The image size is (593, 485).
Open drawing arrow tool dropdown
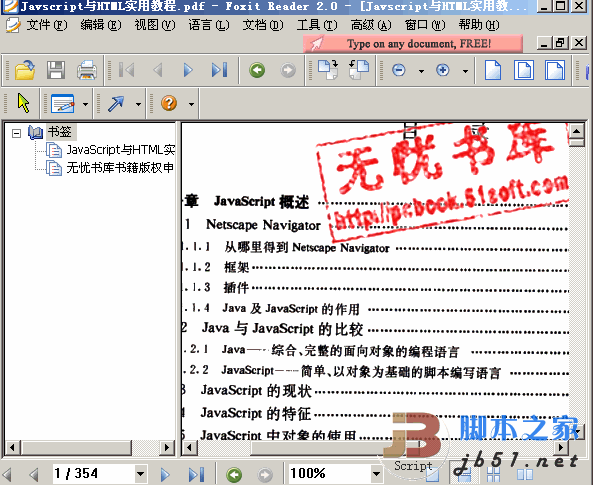138,104
